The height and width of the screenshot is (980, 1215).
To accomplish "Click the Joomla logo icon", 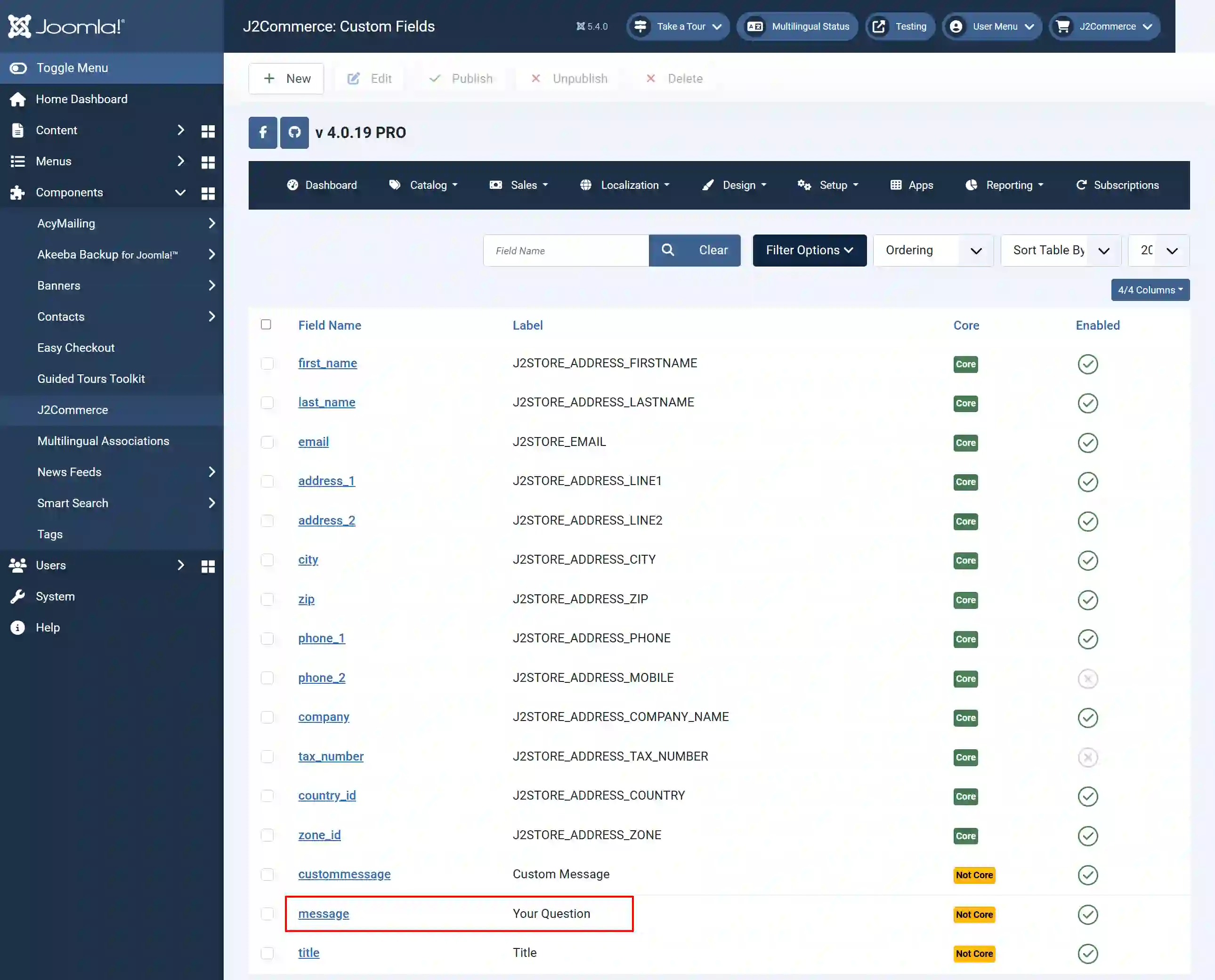I will tap(20, 26).
